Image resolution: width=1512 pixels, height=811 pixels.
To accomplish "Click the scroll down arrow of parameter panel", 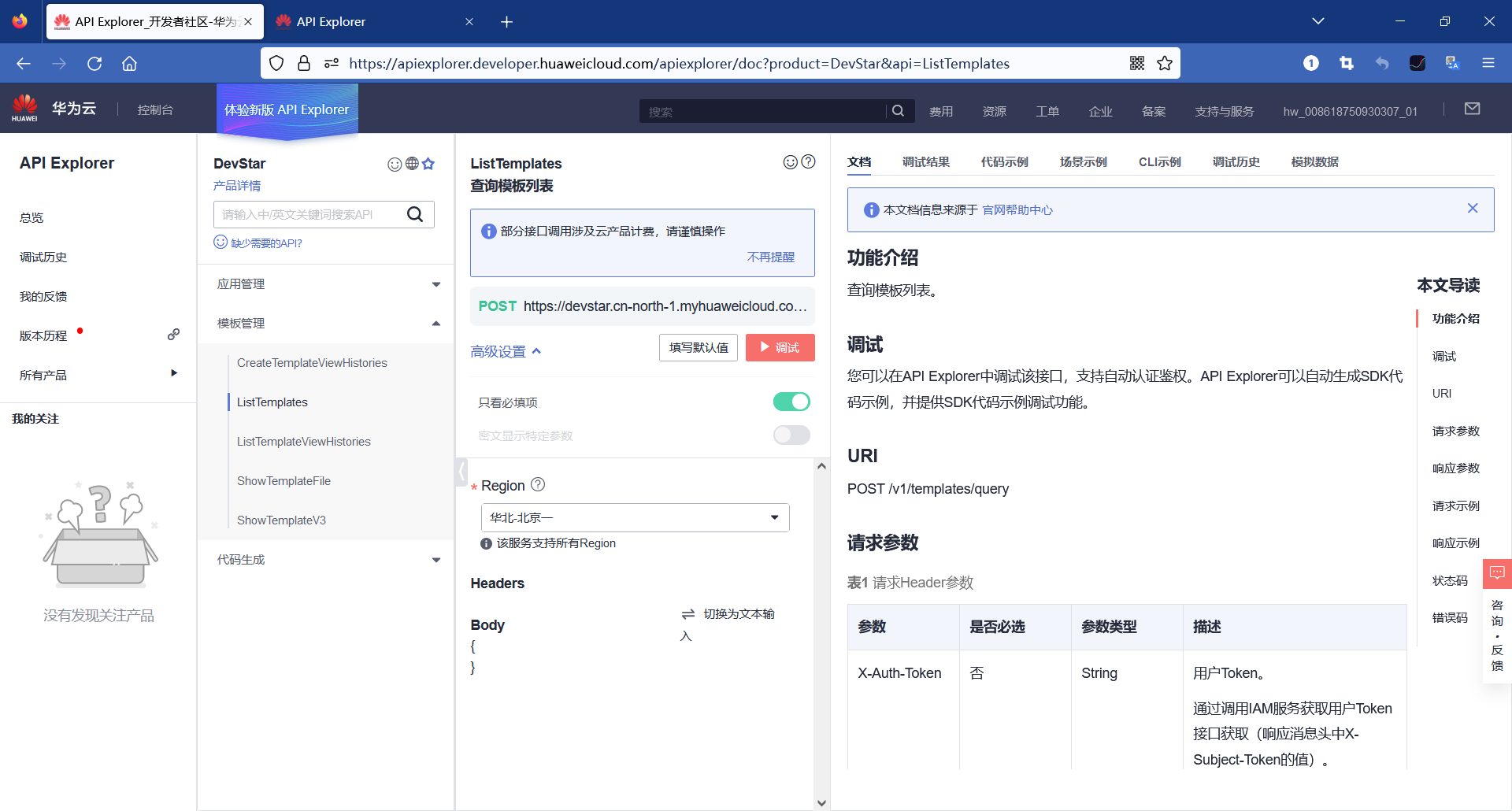I will [x=821, y=802].
